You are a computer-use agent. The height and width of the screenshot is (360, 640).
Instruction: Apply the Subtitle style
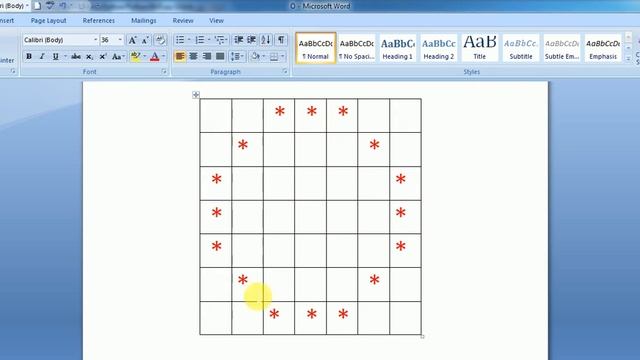click(521, 48)
